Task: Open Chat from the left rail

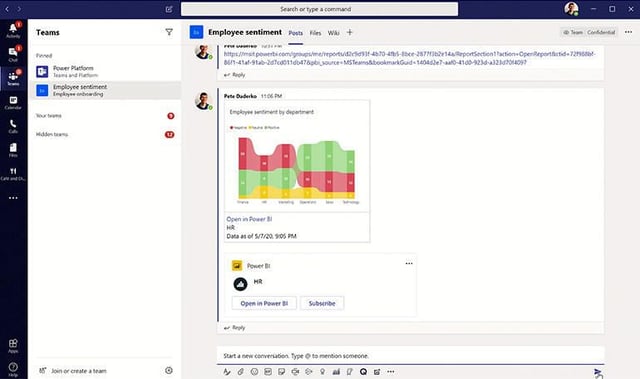Action: [x=13, y=54]
